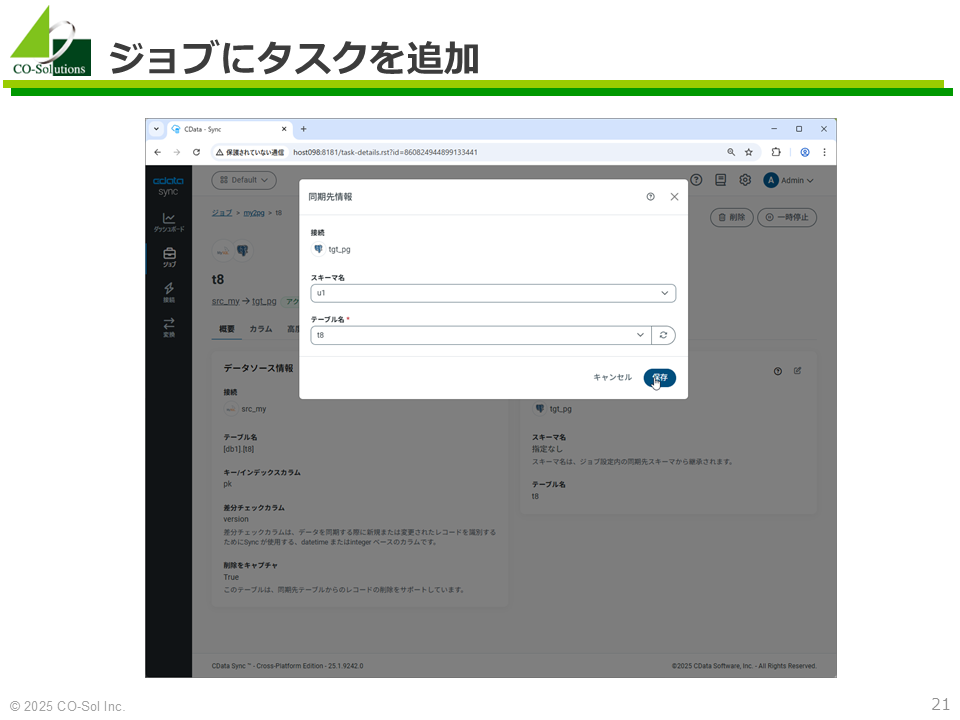
Task: Go back with the browser back arrow
Action: tap(158, 152)
